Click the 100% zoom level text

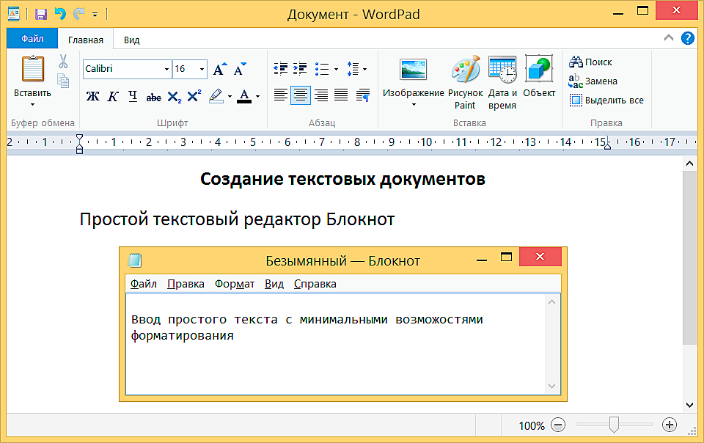[532, 425]
